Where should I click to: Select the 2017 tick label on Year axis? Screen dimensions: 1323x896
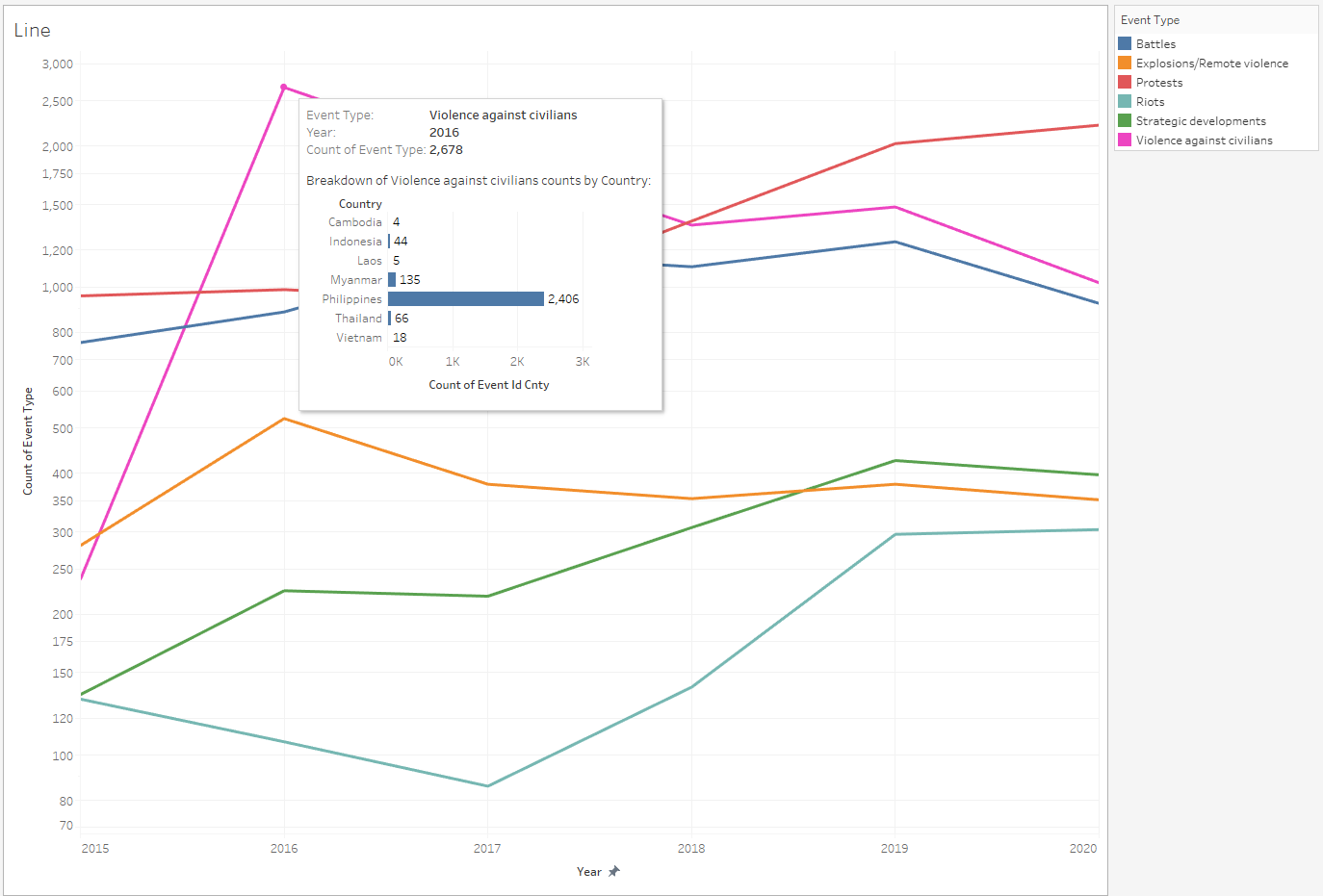(x=487, y=849)
